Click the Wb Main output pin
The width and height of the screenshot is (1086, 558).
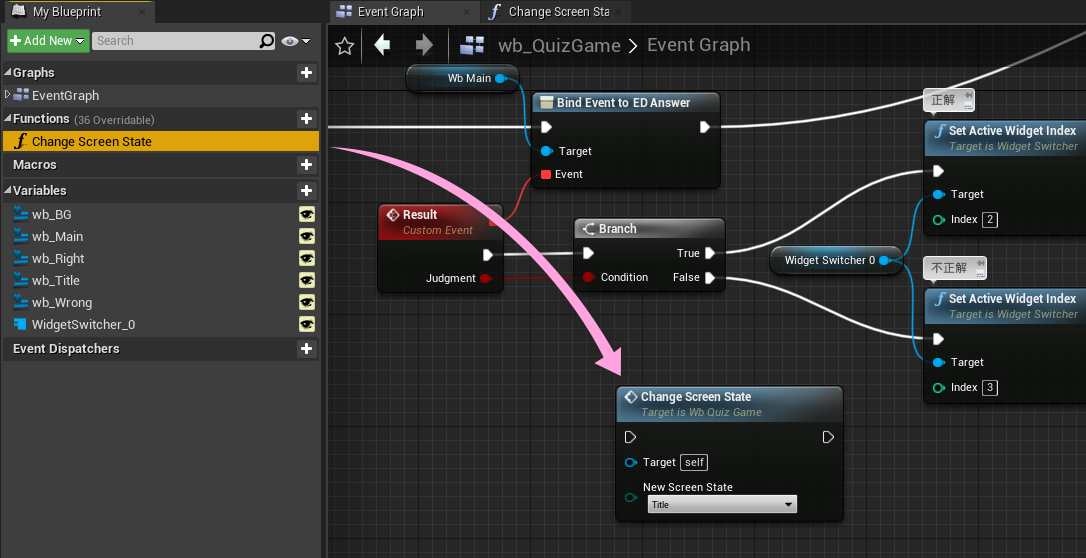(501, 78)
